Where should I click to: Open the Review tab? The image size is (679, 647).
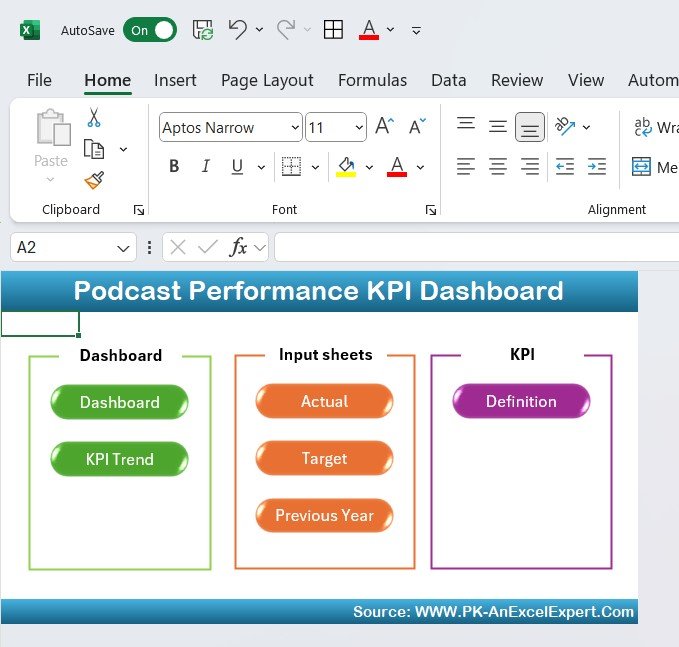(517, 80)
